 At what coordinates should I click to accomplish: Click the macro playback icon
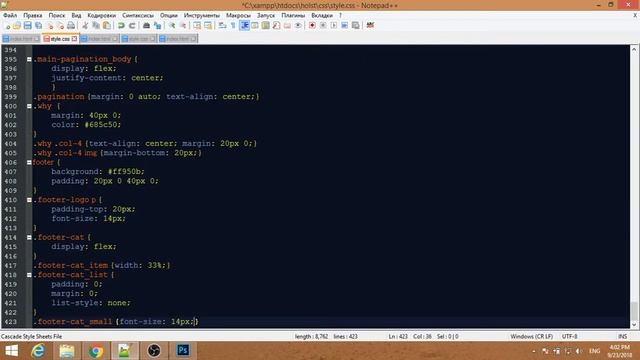[334, 25]
